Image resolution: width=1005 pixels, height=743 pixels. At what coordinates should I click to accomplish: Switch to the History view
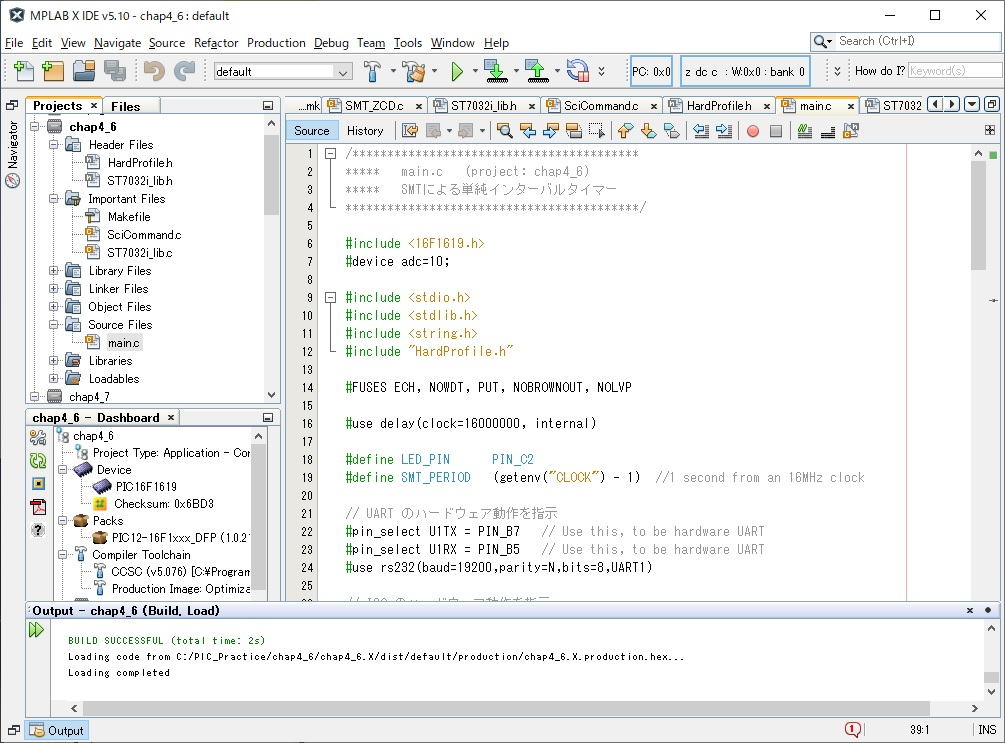pyautogui.click(x=365, y=131)
